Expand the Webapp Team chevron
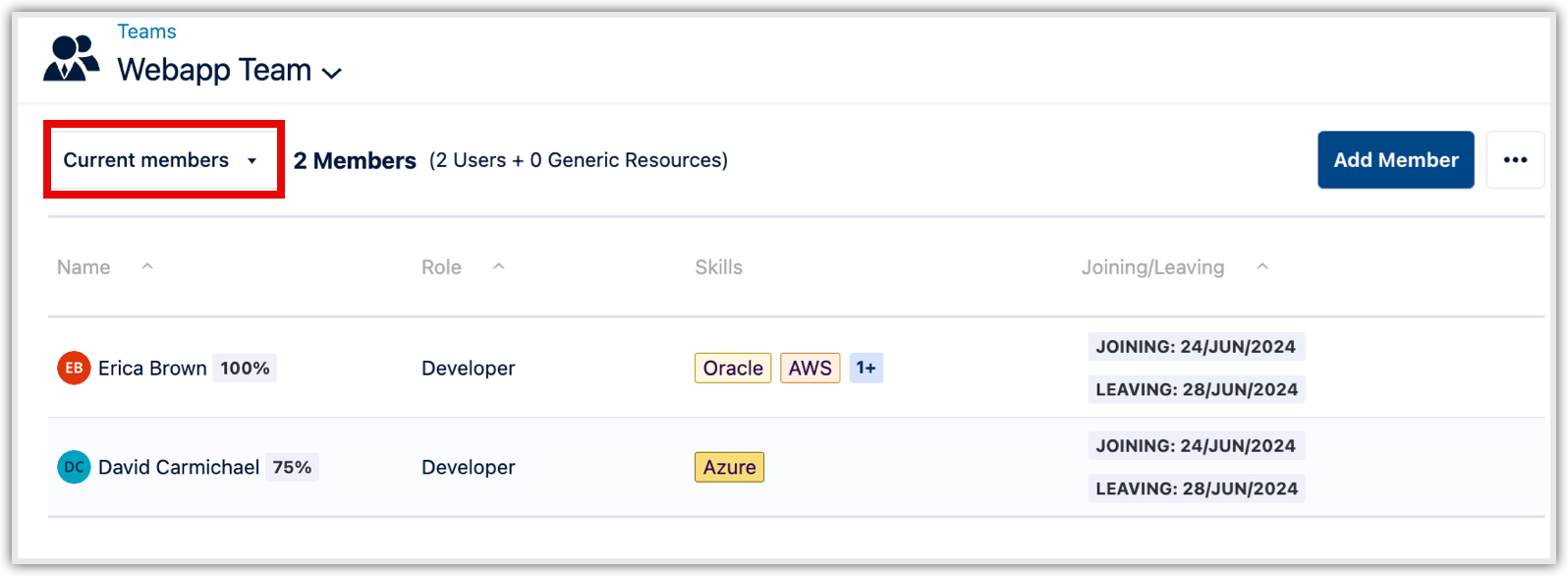 coord(332,73)
